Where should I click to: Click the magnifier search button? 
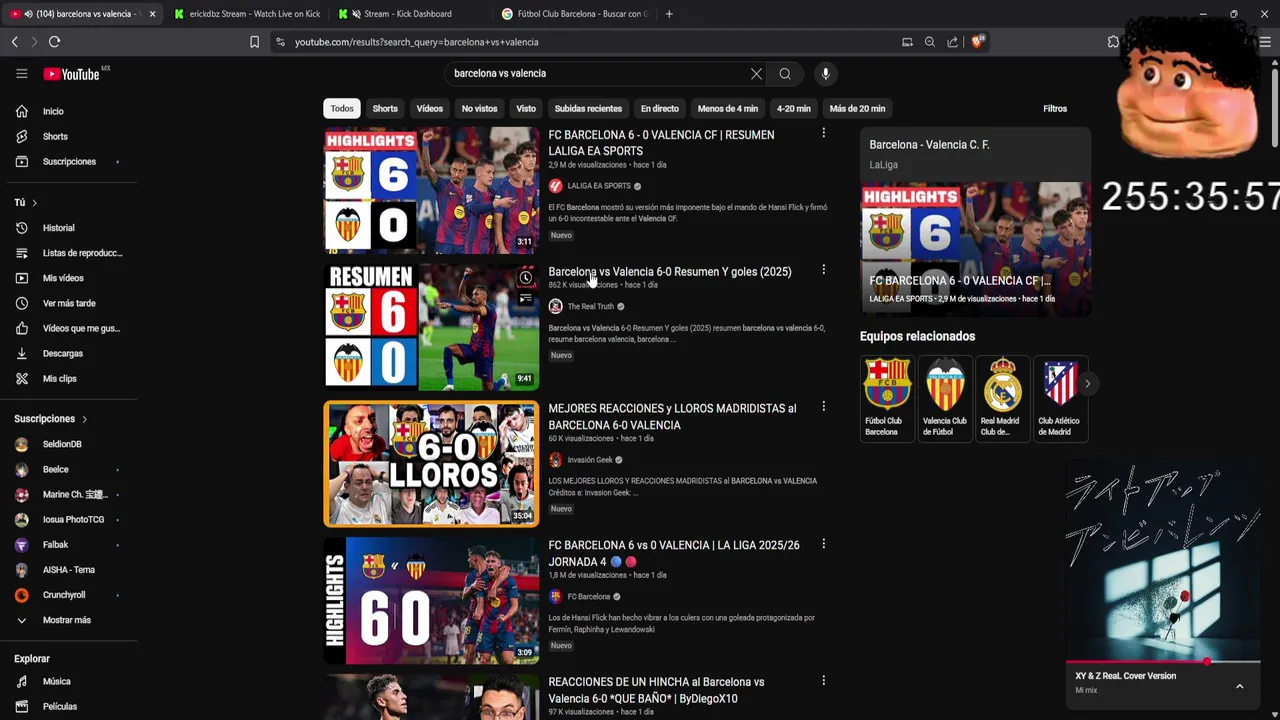pyautogui.click(x=785, y=73)
